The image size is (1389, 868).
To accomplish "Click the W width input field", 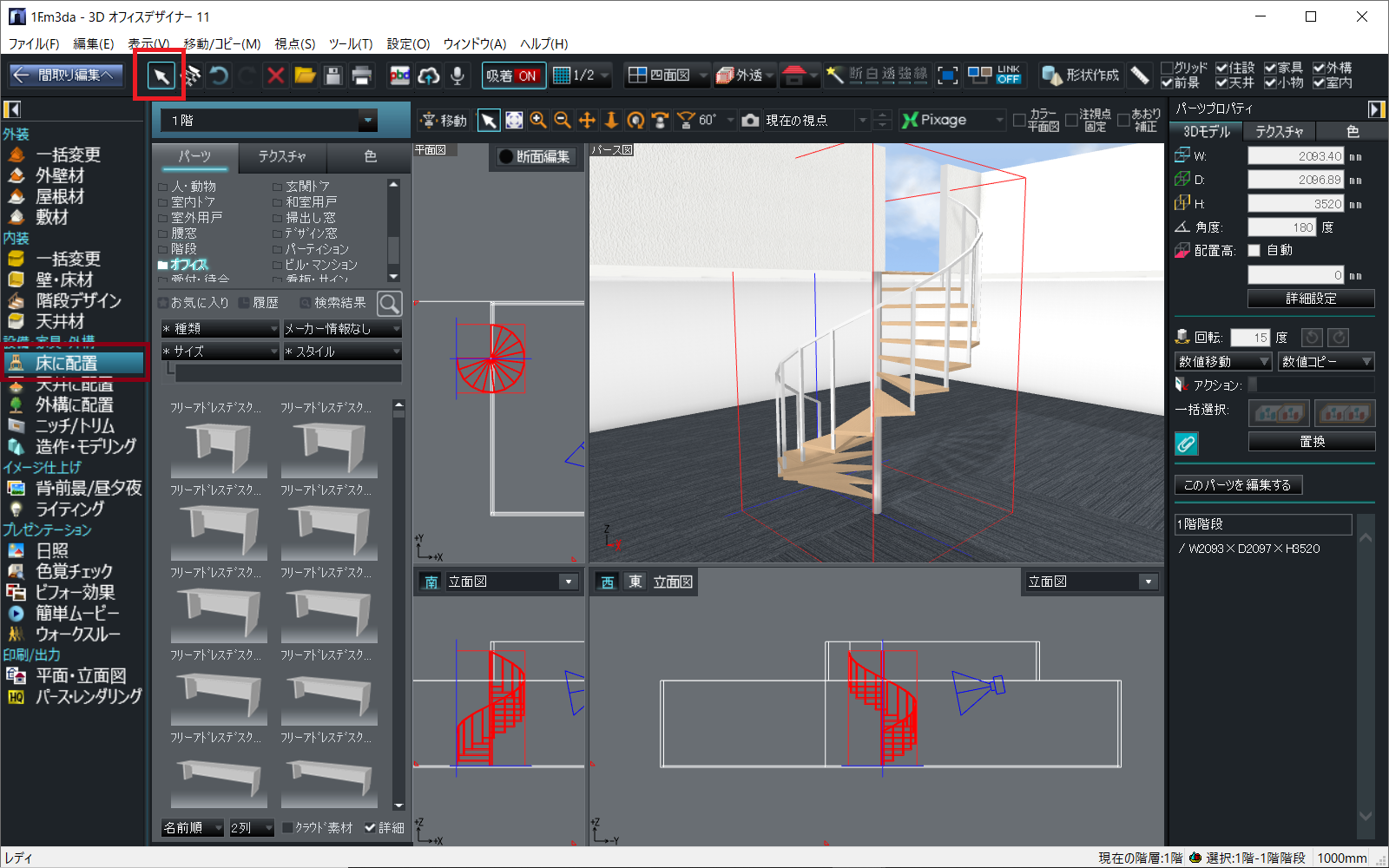I will pyautogui.click(x=1295, y=156).
